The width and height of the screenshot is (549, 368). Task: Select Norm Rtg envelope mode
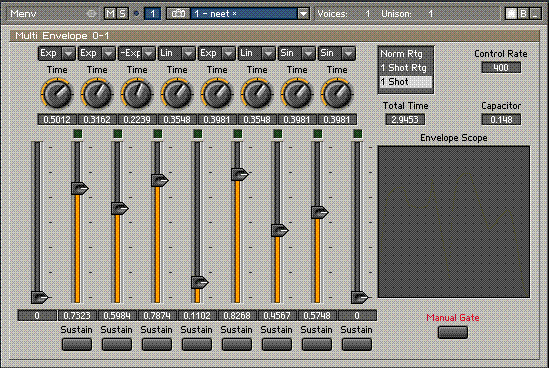point(405,54)
